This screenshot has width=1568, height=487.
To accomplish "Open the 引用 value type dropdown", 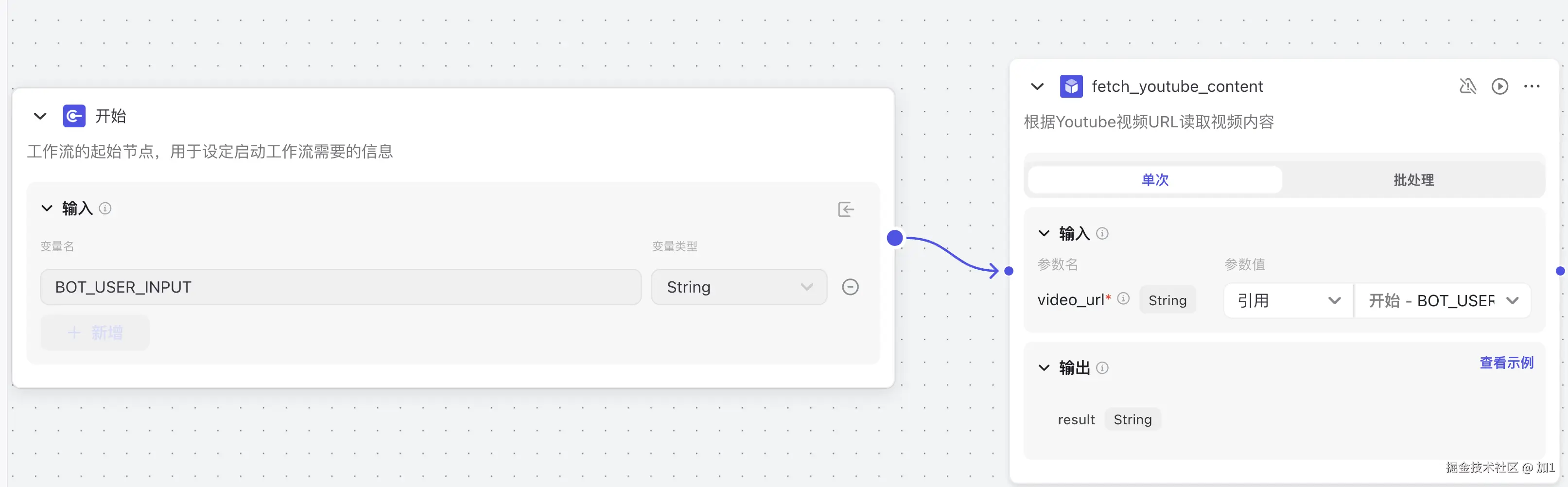I will [x=1288, y=301].
